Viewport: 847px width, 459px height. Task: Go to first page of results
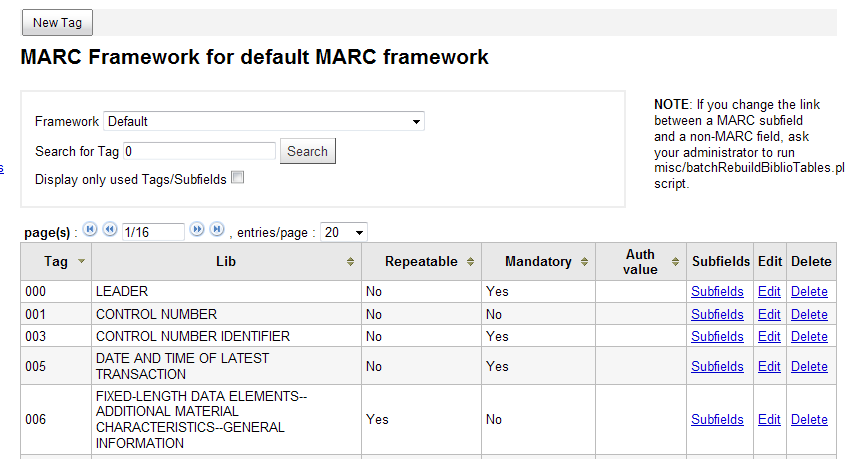coord(90,230)
